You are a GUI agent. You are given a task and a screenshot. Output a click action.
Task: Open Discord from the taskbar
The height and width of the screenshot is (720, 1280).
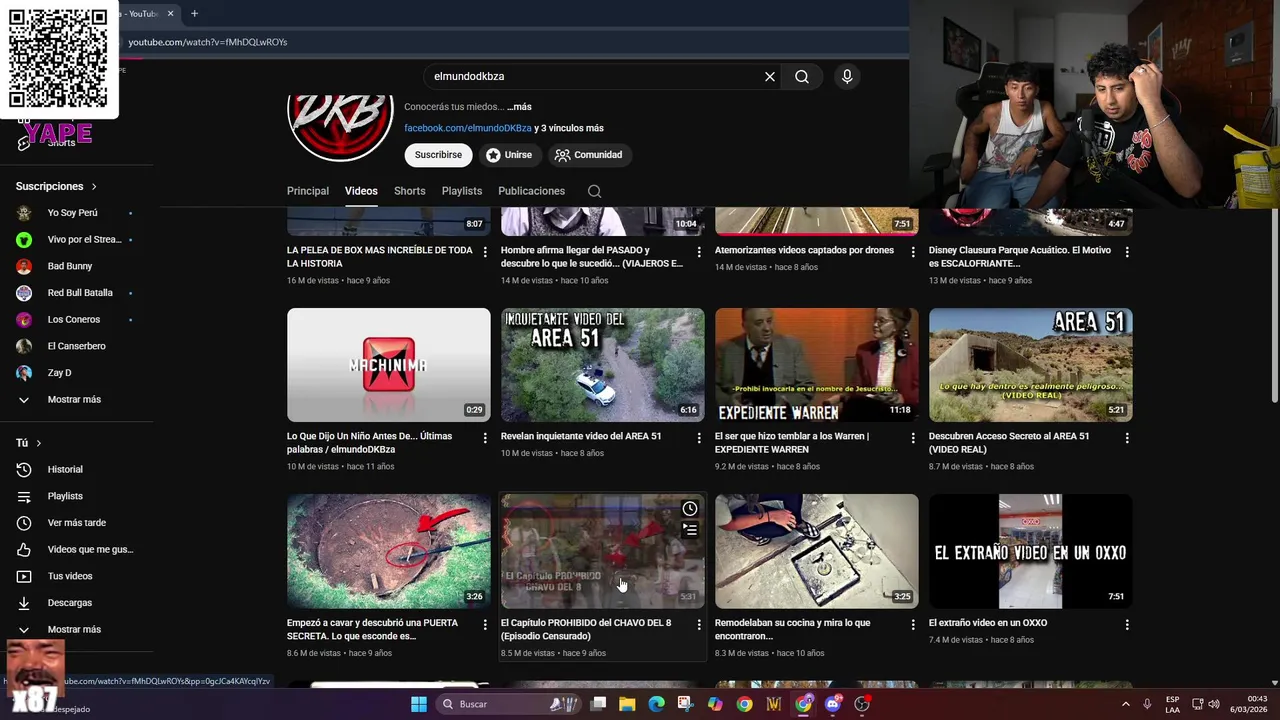tap(833, 704)
